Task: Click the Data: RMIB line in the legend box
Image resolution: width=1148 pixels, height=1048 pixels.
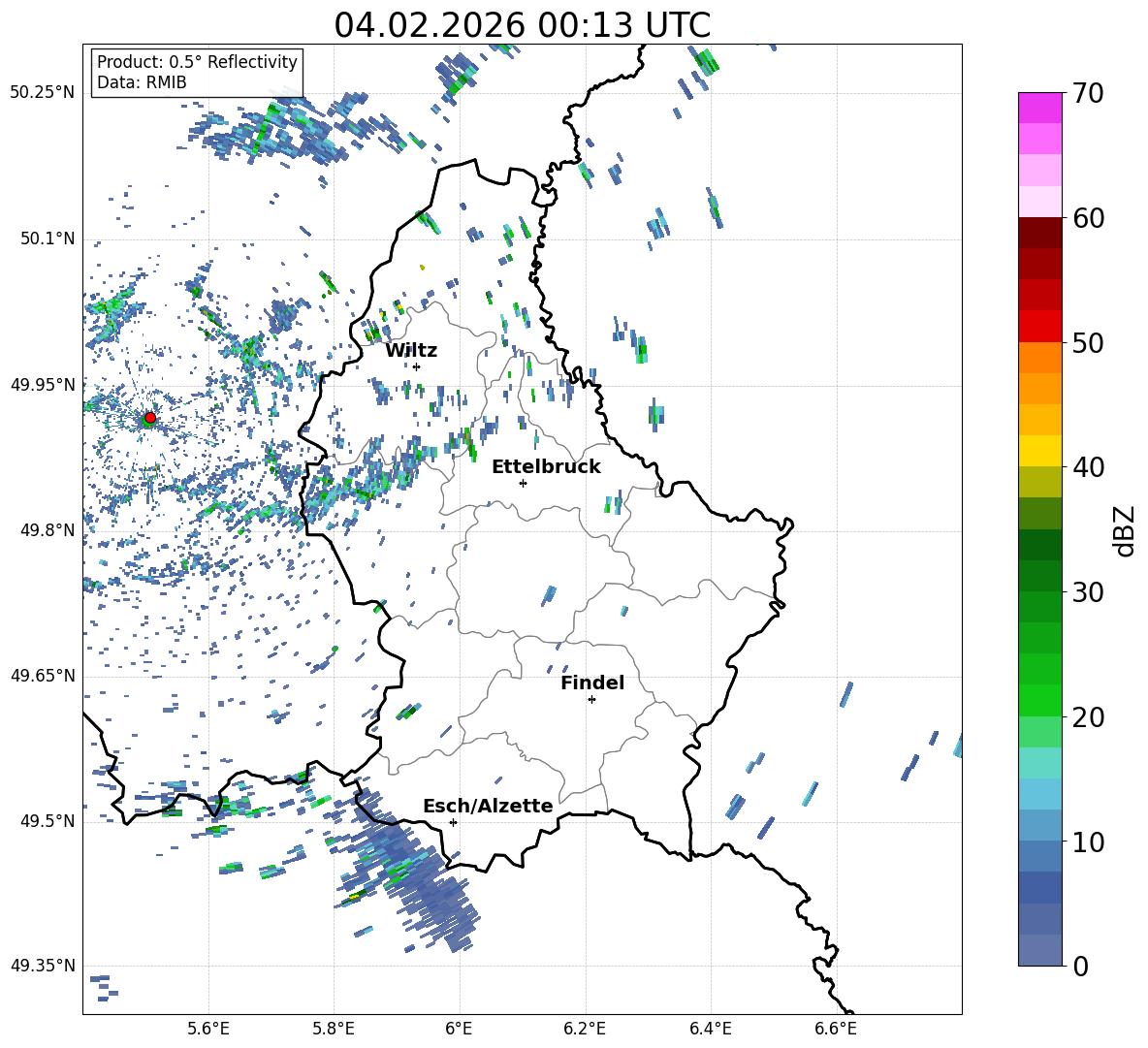Action: click(142, 82)
